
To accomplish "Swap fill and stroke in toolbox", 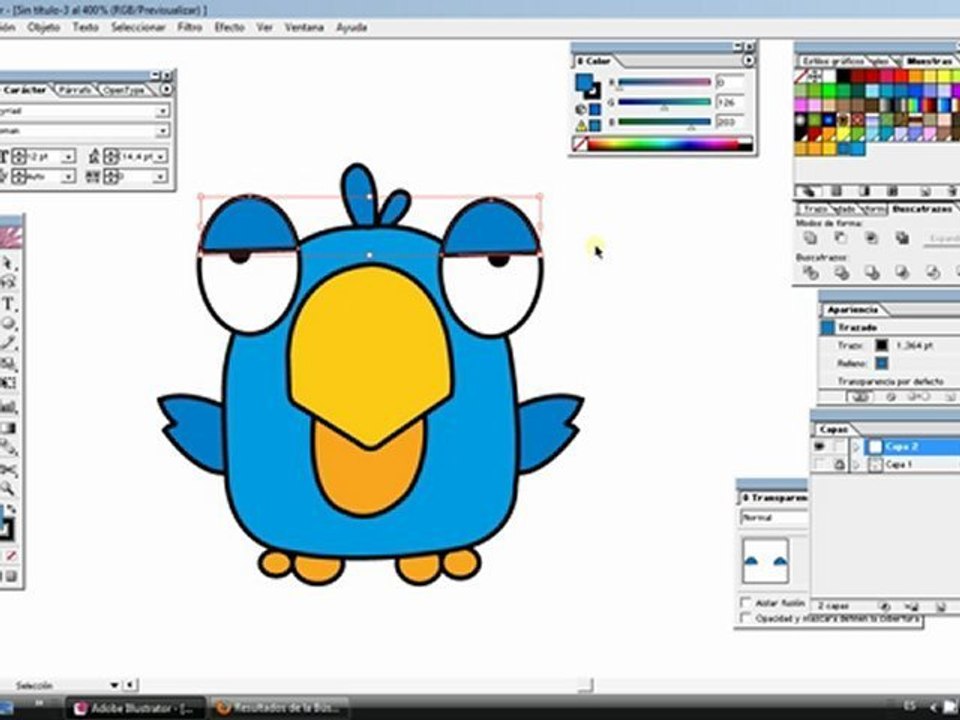I will point(12,509).
